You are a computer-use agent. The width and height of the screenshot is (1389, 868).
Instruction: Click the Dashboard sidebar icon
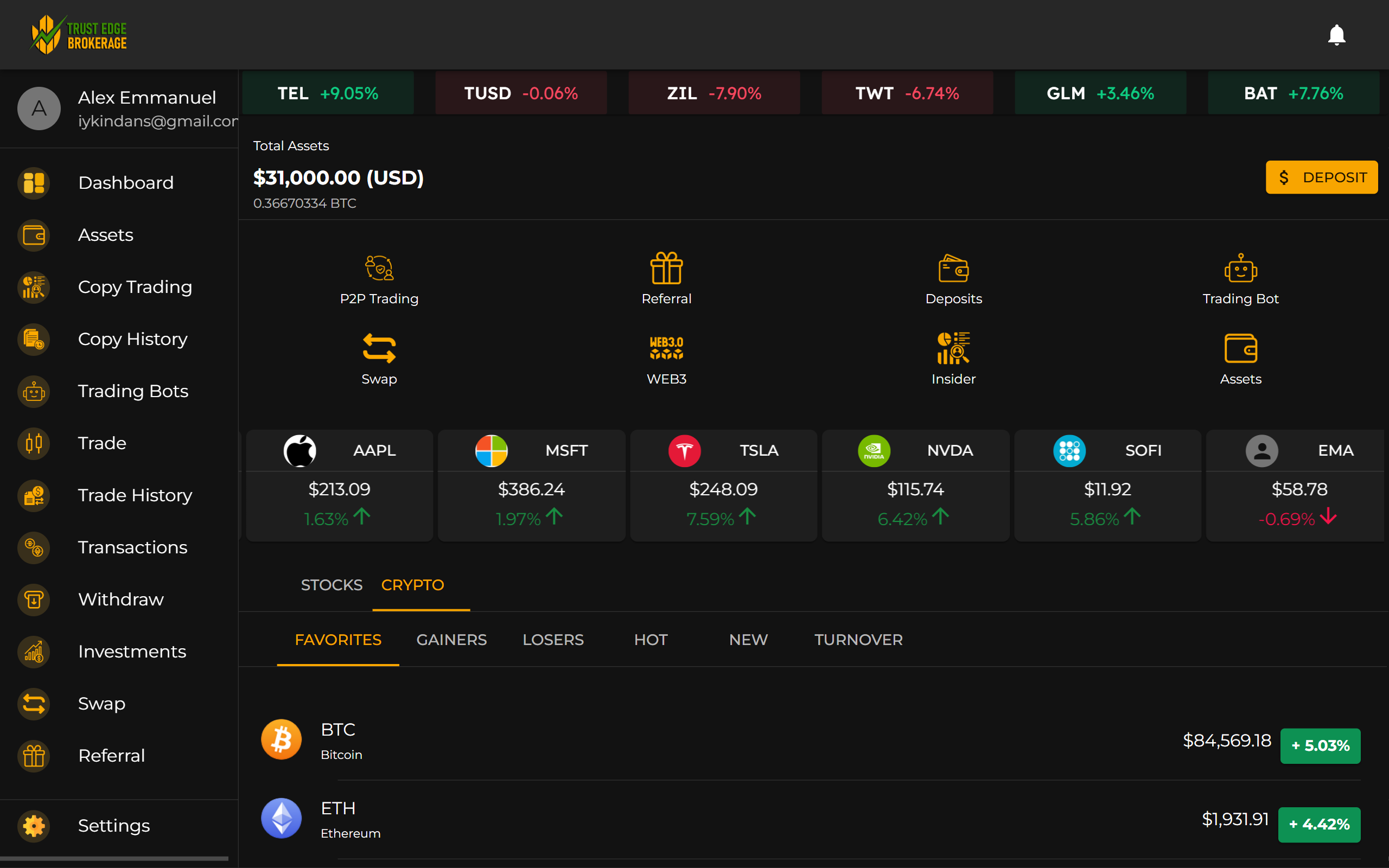click(34, 183)
